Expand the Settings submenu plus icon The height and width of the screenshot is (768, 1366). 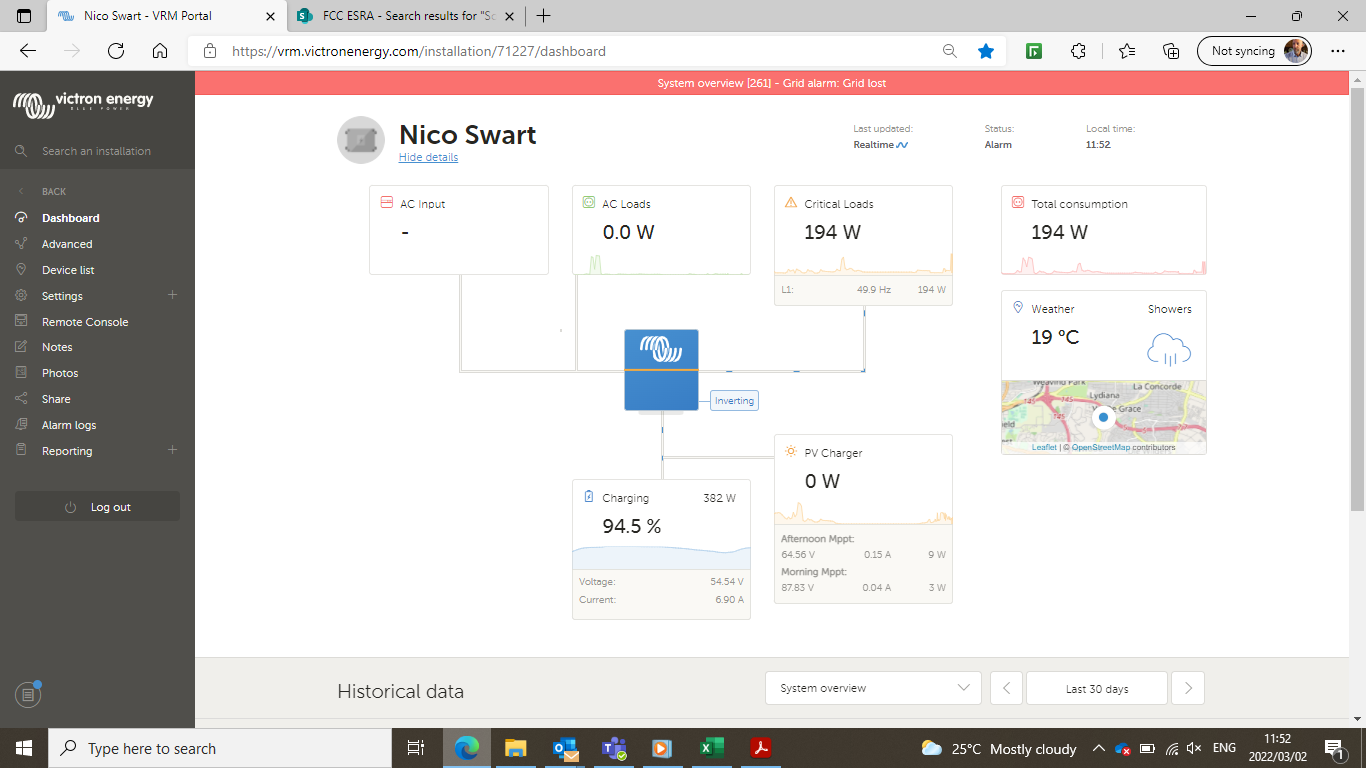click(x=172, y=295)
